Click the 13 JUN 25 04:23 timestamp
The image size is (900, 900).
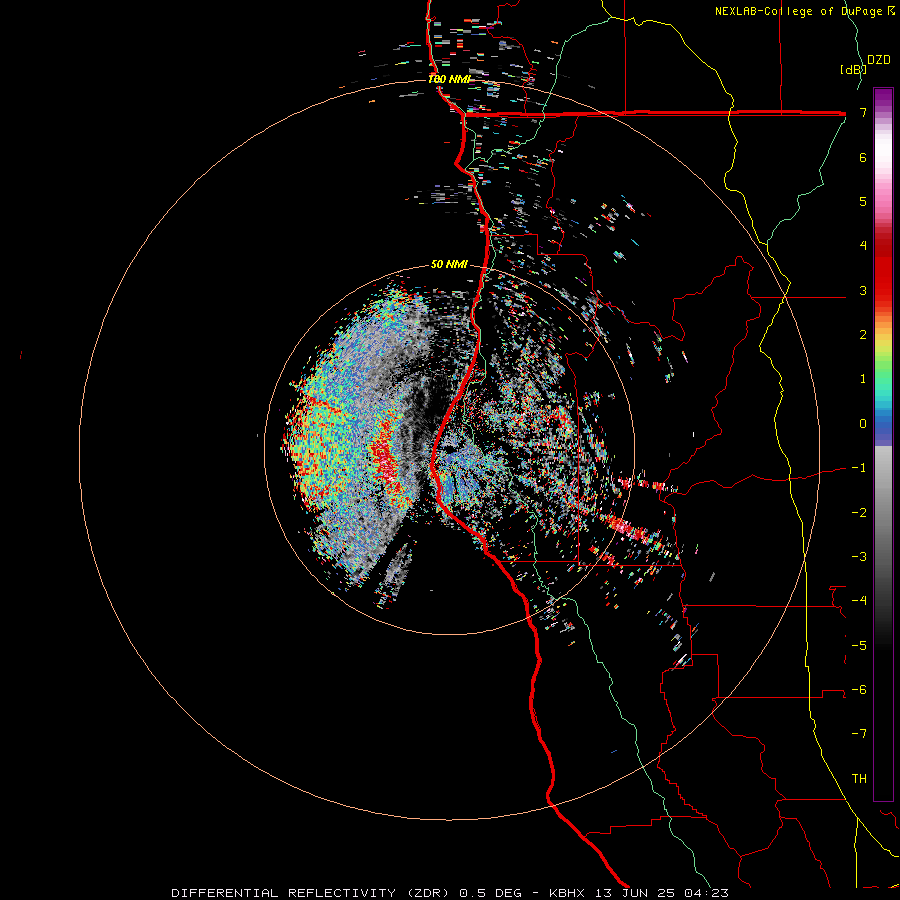[x=660, y=893]
